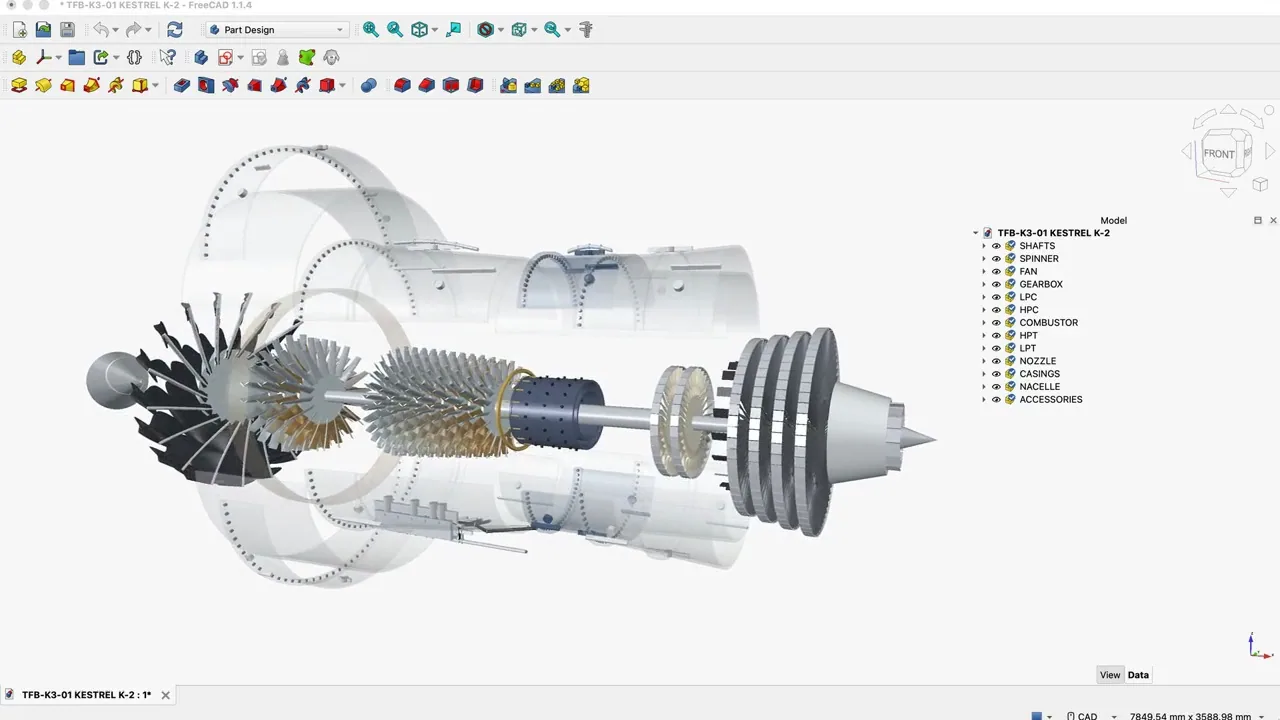Switch to the Data property tab
This screenshot has width=1280, height=720.
(1138, 675)
